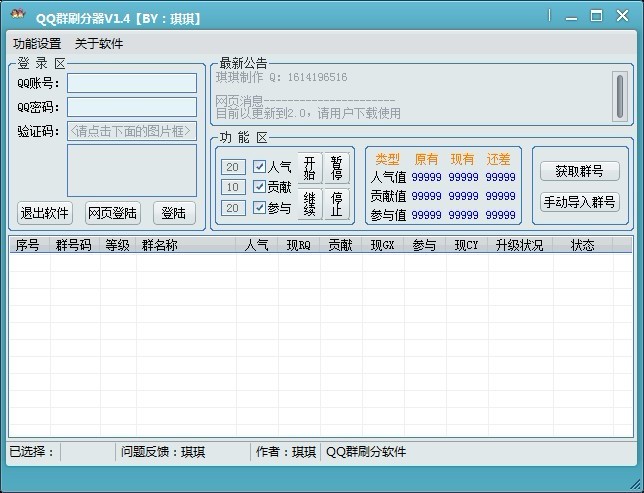Click the 退出软件 button
The width and height of the screenshot is (644, 493).
tap(45, 213)
